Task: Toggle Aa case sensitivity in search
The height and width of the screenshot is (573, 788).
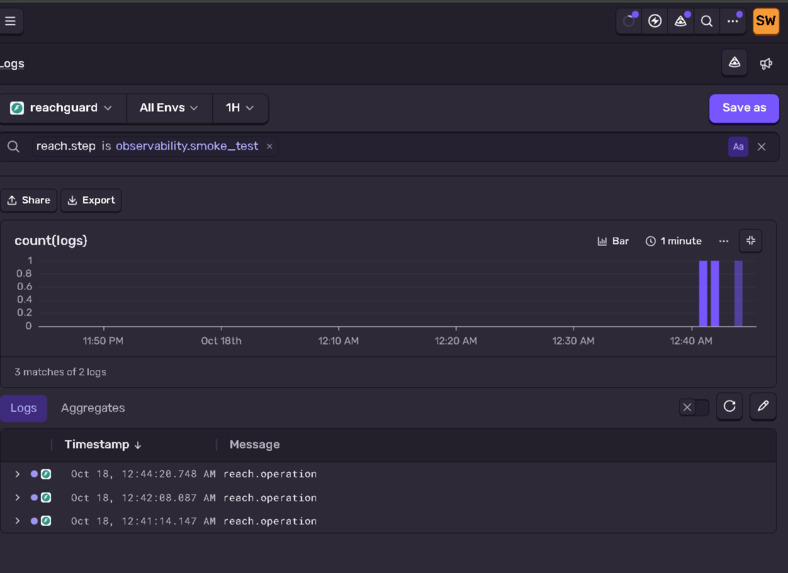Action: coord(738,147)
